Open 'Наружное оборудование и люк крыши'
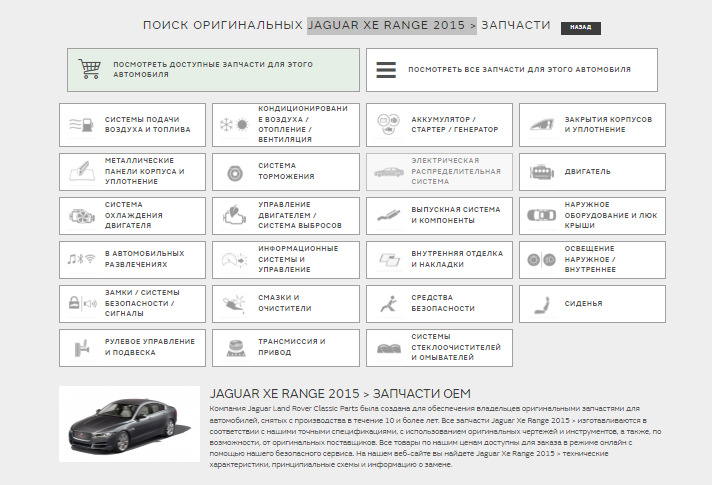Viewport: 712px width, 485px height. point(592,216)
